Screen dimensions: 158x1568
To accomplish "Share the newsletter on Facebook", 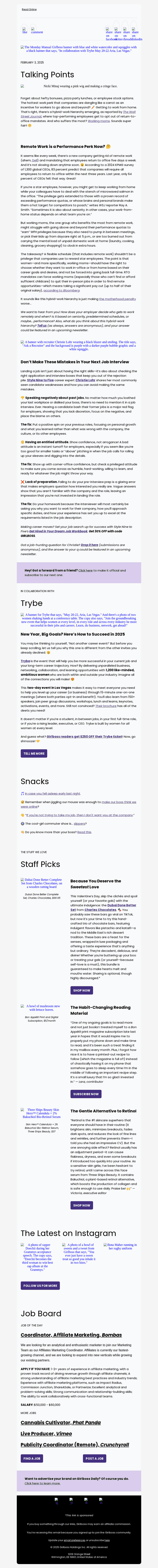I will 109,34.
